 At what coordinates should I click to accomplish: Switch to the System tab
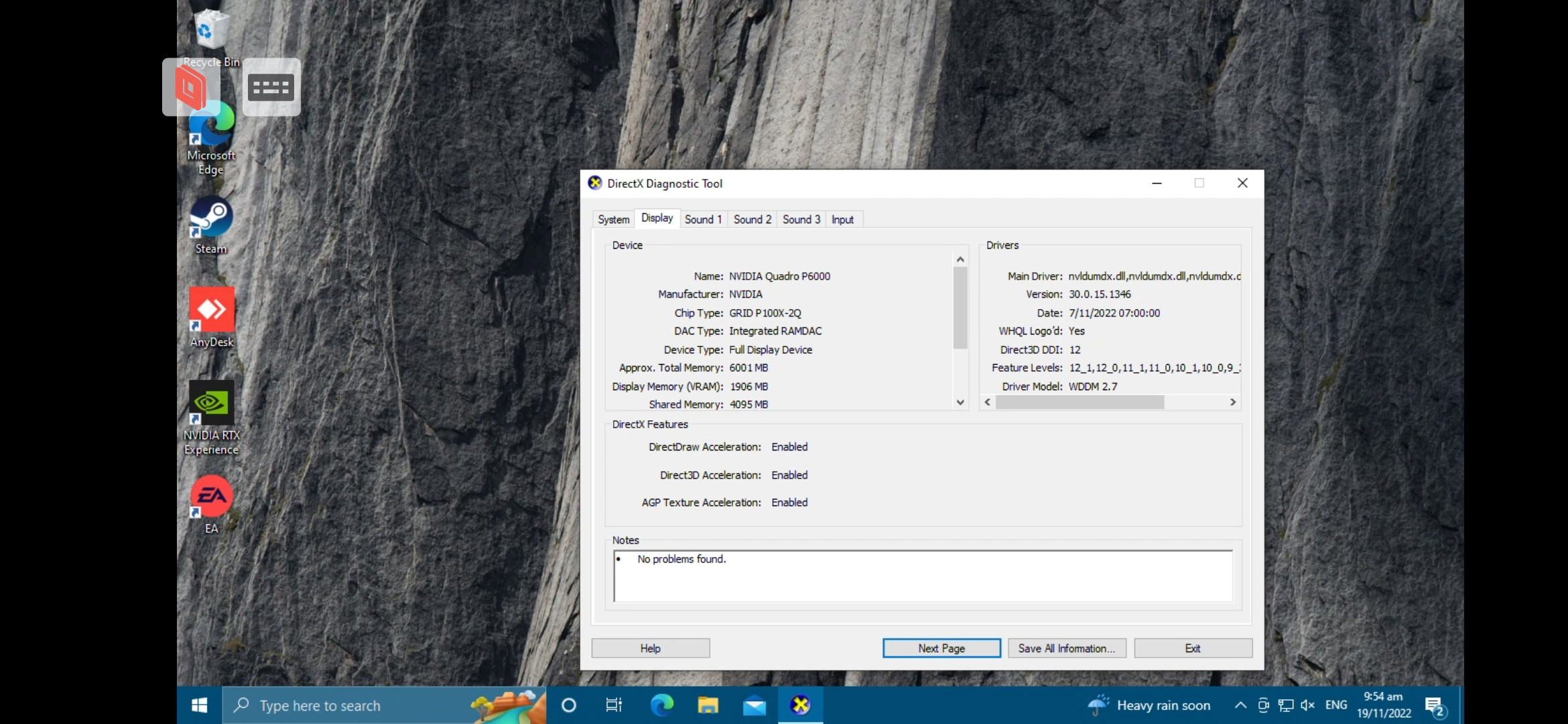[x=613, y=219]
